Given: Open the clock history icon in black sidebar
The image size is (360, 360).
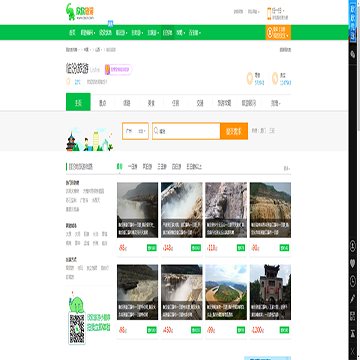Looking at the screenshot, I should click(353, 282).
